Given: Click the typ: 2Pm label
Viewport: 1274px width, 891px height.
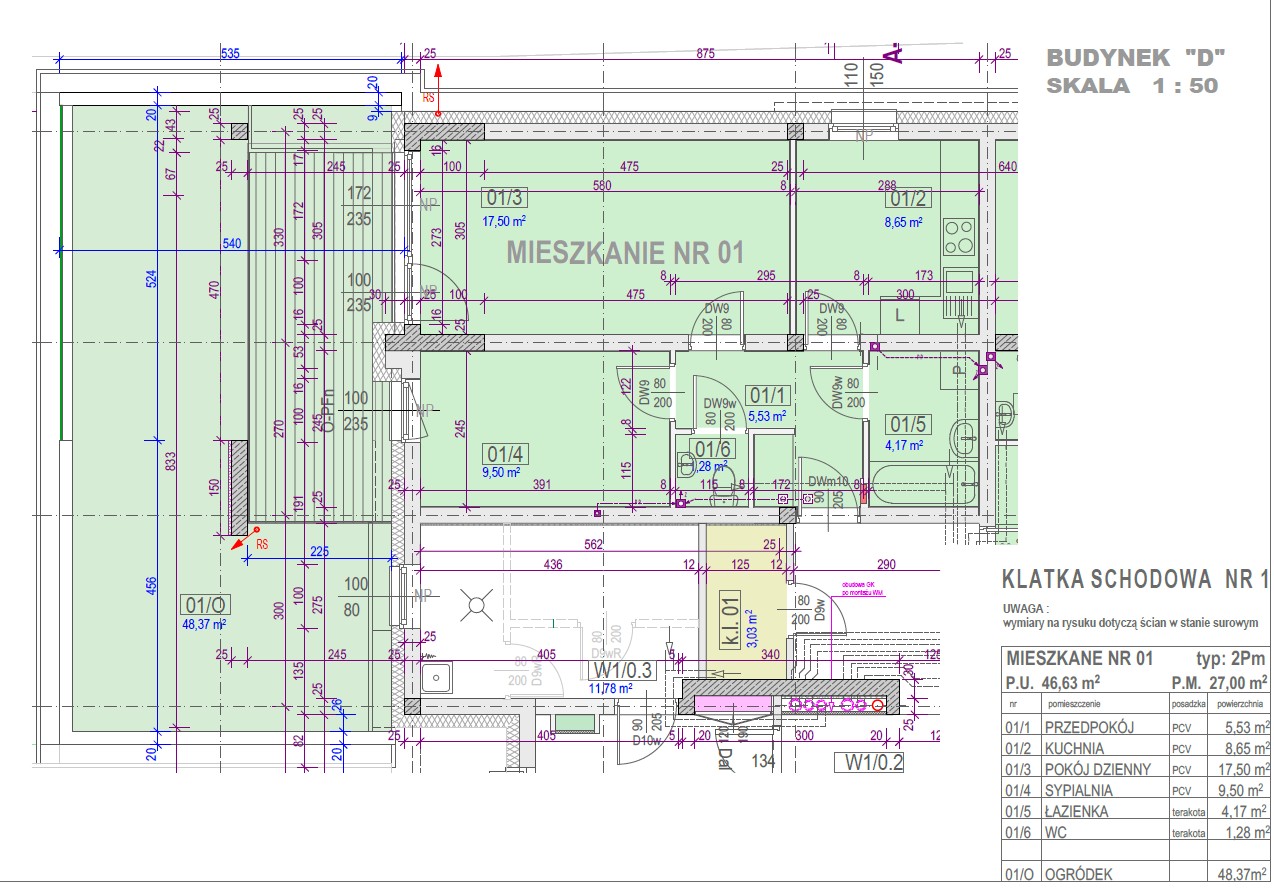Looking at the screenshot, I should coord(1231,659).
